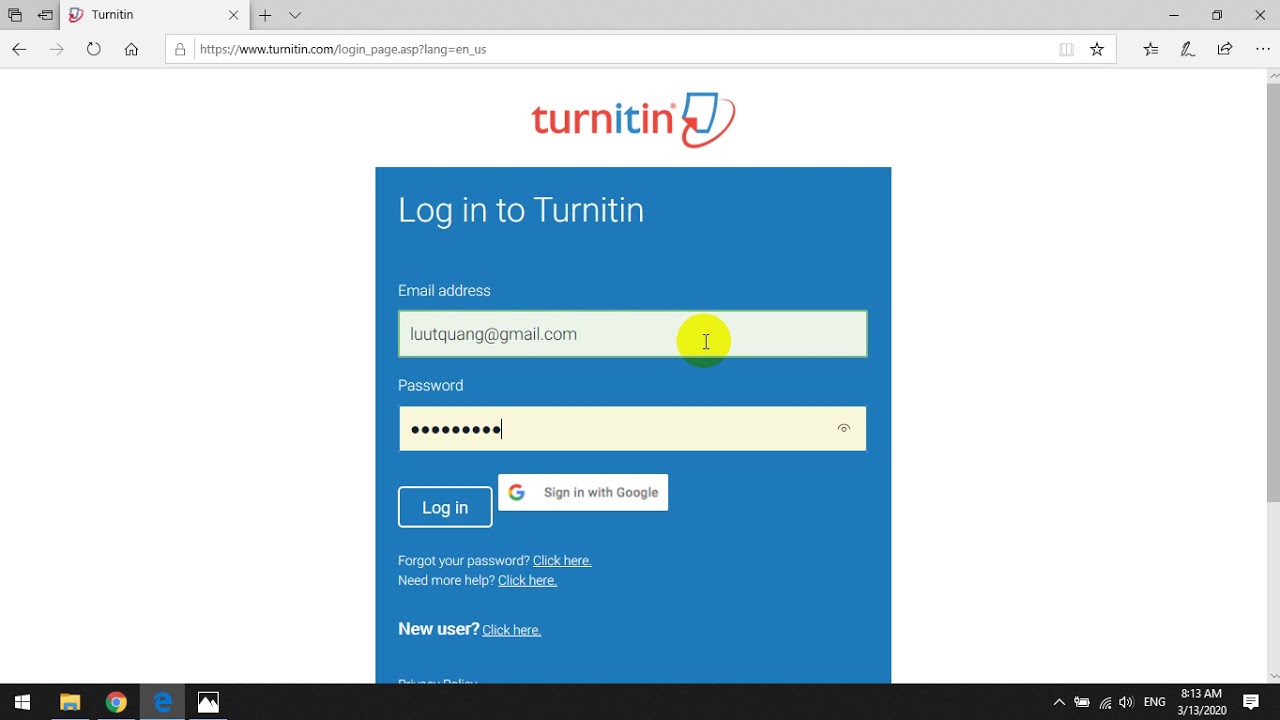1280x720 pixels.
Task: Show hidden system tray icons
Action: pyautogui.click(x=1059, y=702)
